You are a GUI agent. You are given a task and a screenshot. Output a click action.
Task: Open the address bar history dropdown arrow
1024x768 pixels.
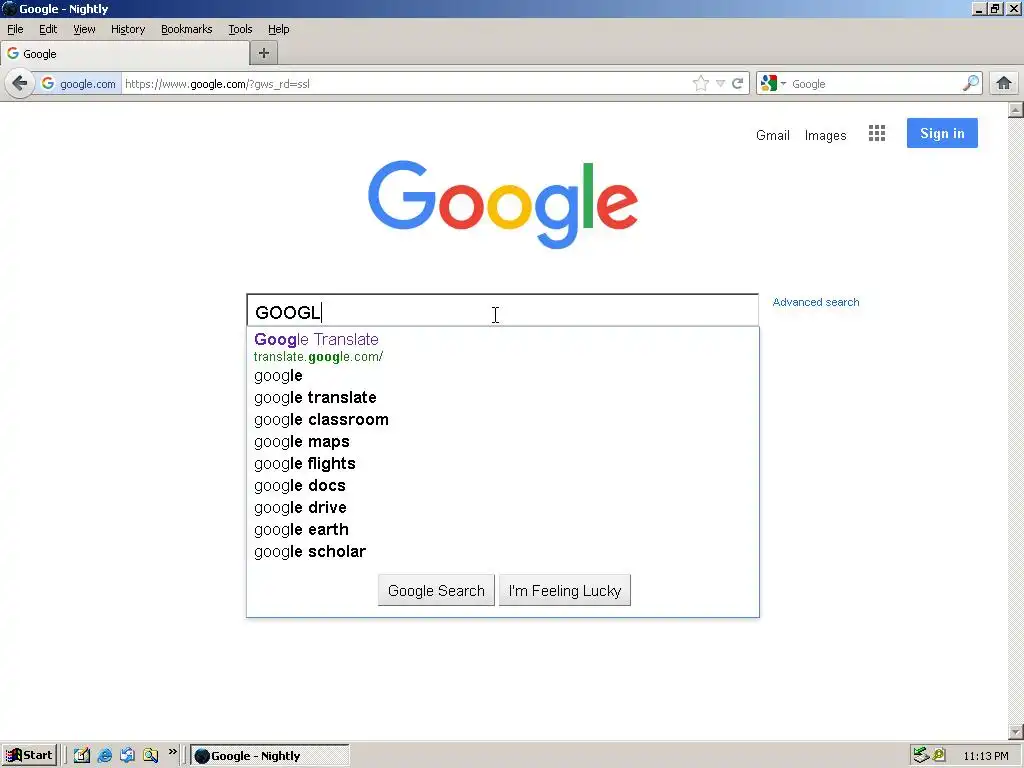[x=720, y=84]
